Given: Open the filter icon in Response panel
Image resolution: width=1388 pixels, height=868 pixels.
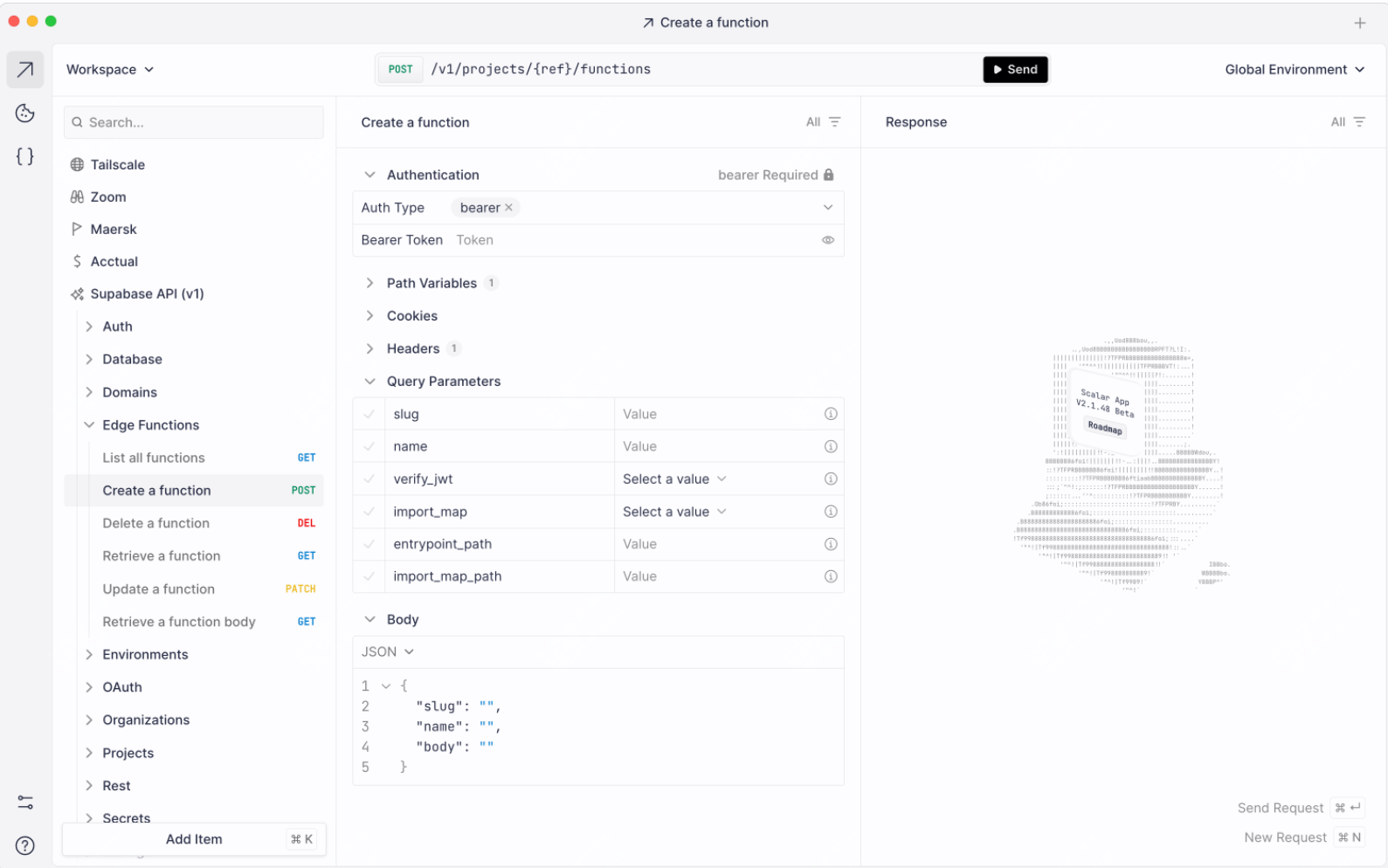Looking at the screenshot, I should (x=1358, y=122).
